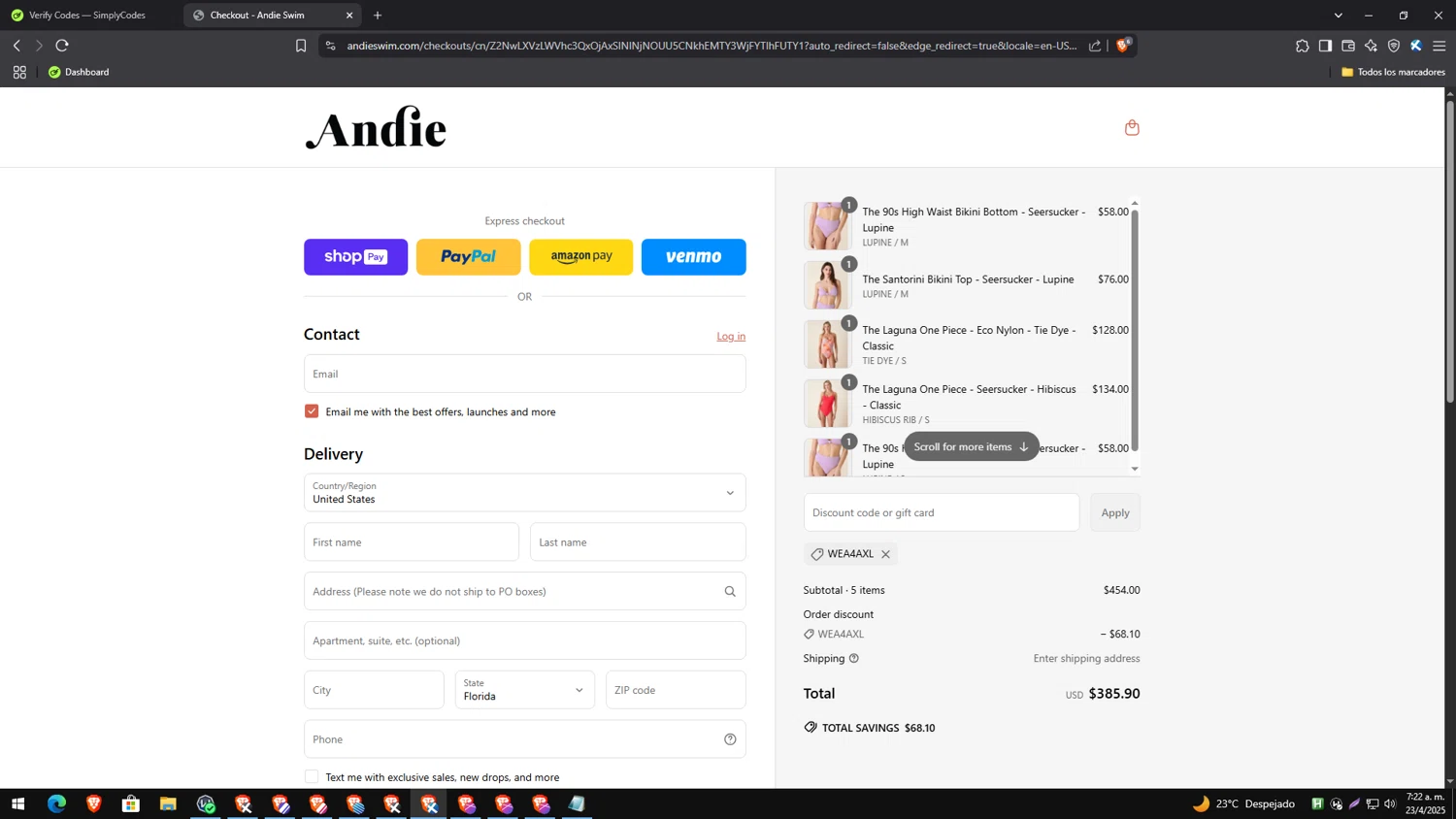Open Todos los marcadores folder
The height and width of the screenshot is (819, 1456).
pos(1393,72)
